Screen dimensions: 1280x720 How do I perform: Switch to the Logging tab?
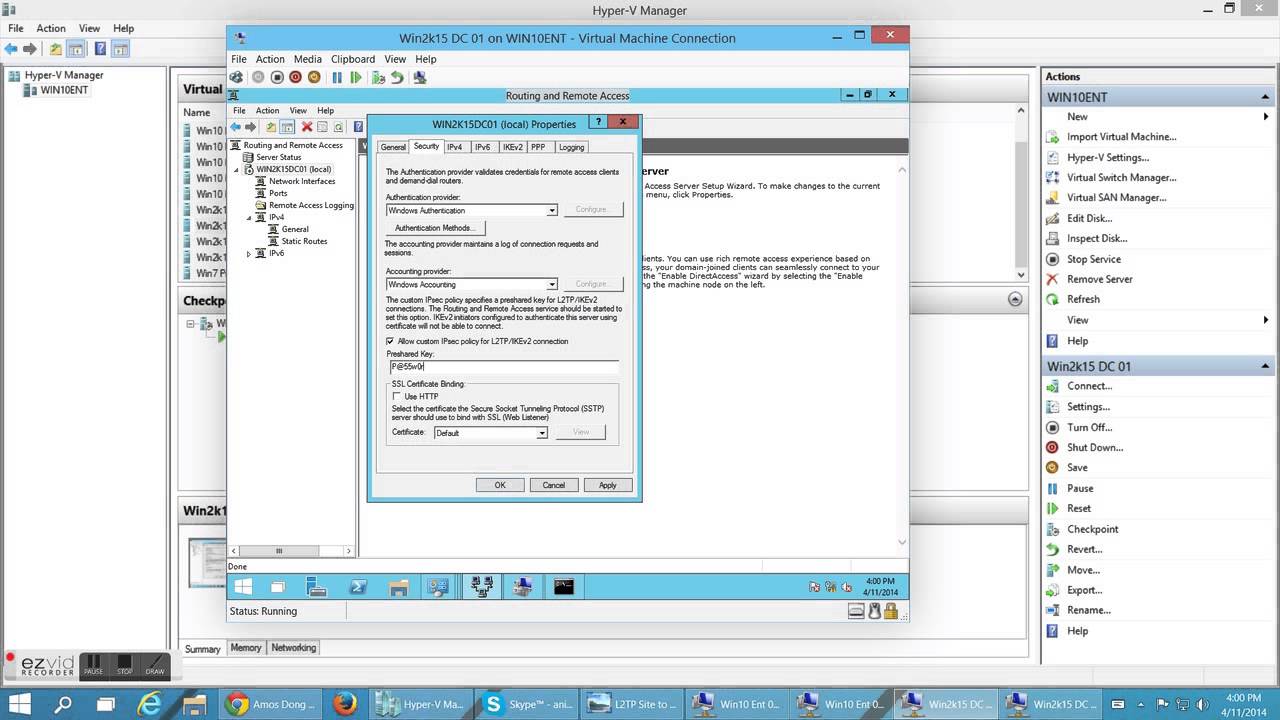tap(571, 147)
